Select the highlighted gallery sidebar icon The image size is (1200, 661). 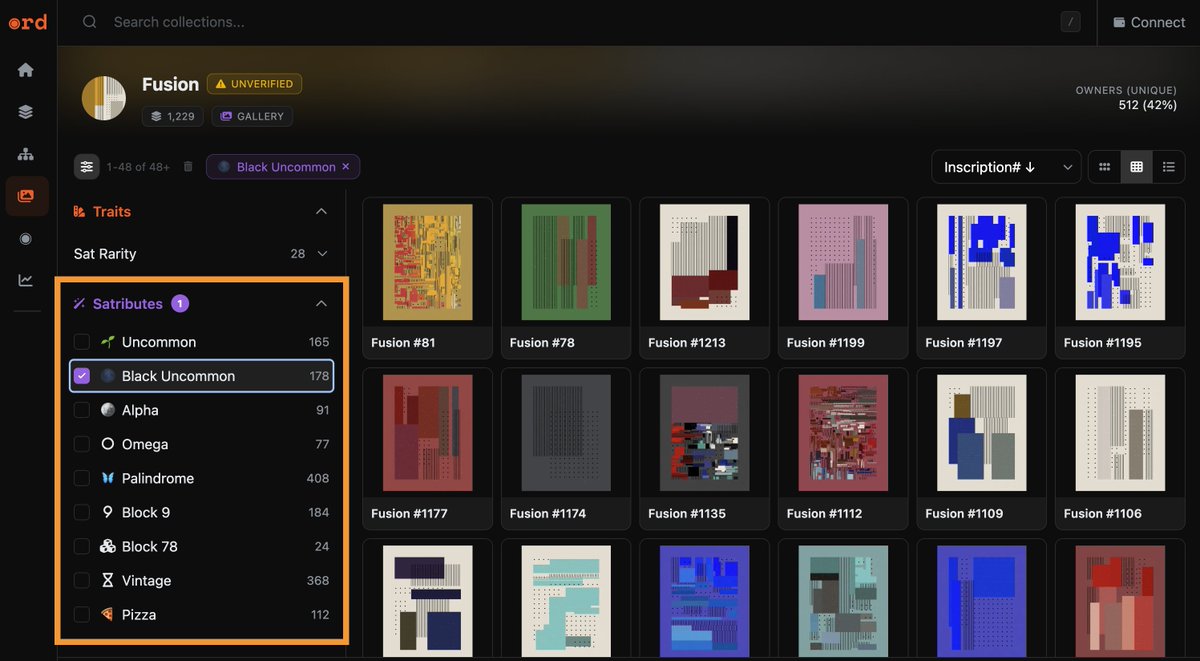26,196
